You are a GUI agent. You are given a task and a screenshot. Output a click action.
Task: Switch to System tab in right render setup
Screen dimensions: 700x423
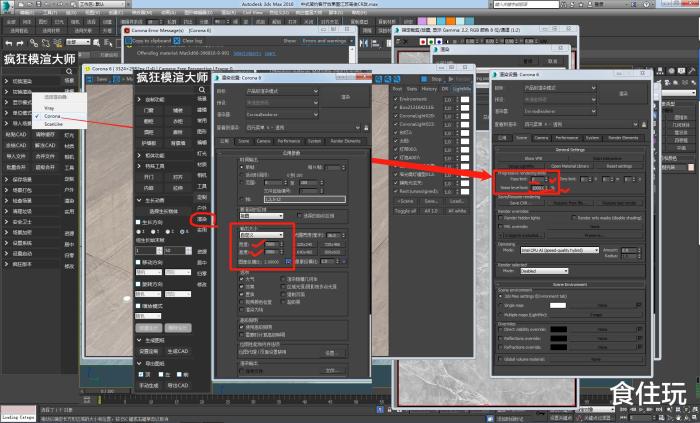tap(592, 138)
